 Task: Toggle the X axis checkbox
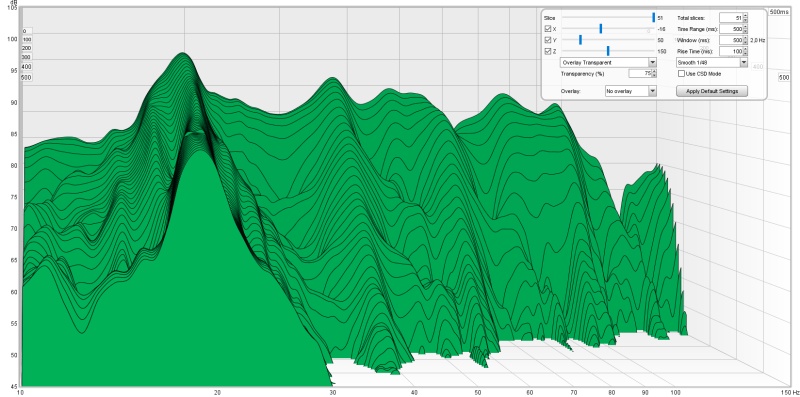tap(547, 29)
